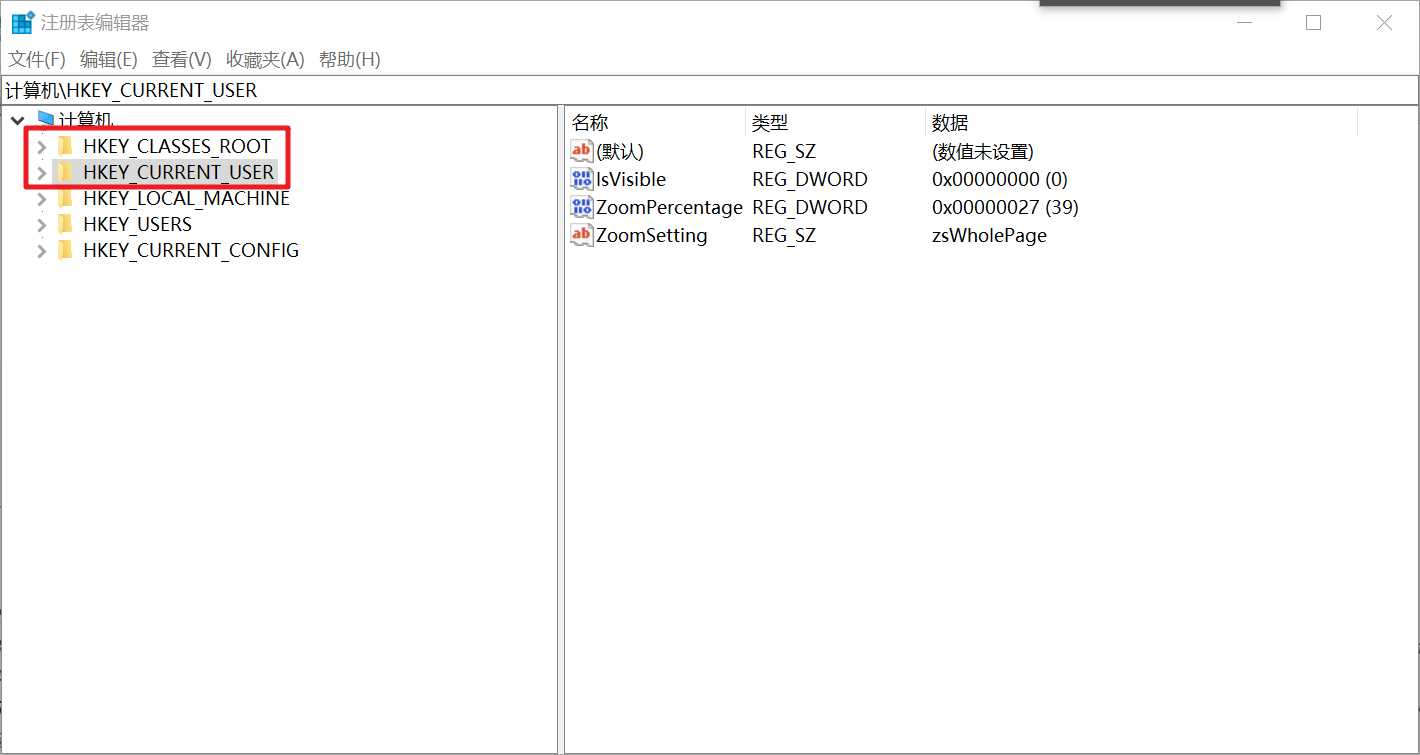Open the 编辑(E) menu

(x=109, y=60)
